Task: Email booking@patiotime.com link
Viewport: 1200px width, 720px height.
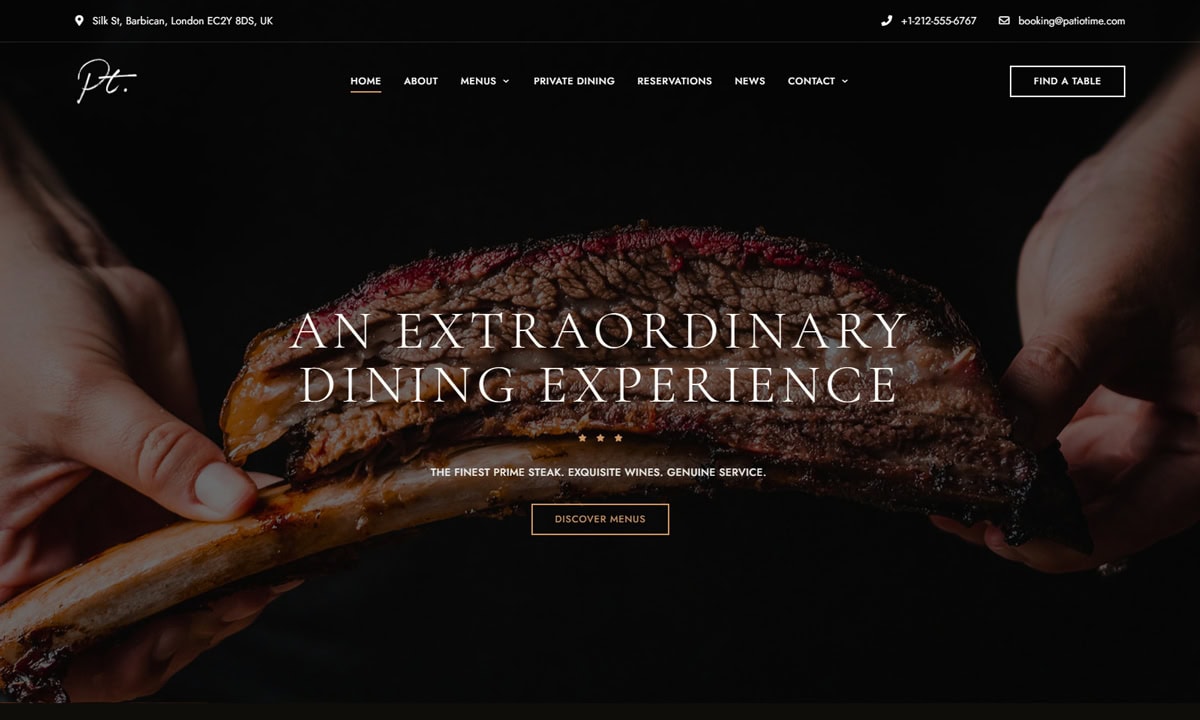Action: 1071,20
